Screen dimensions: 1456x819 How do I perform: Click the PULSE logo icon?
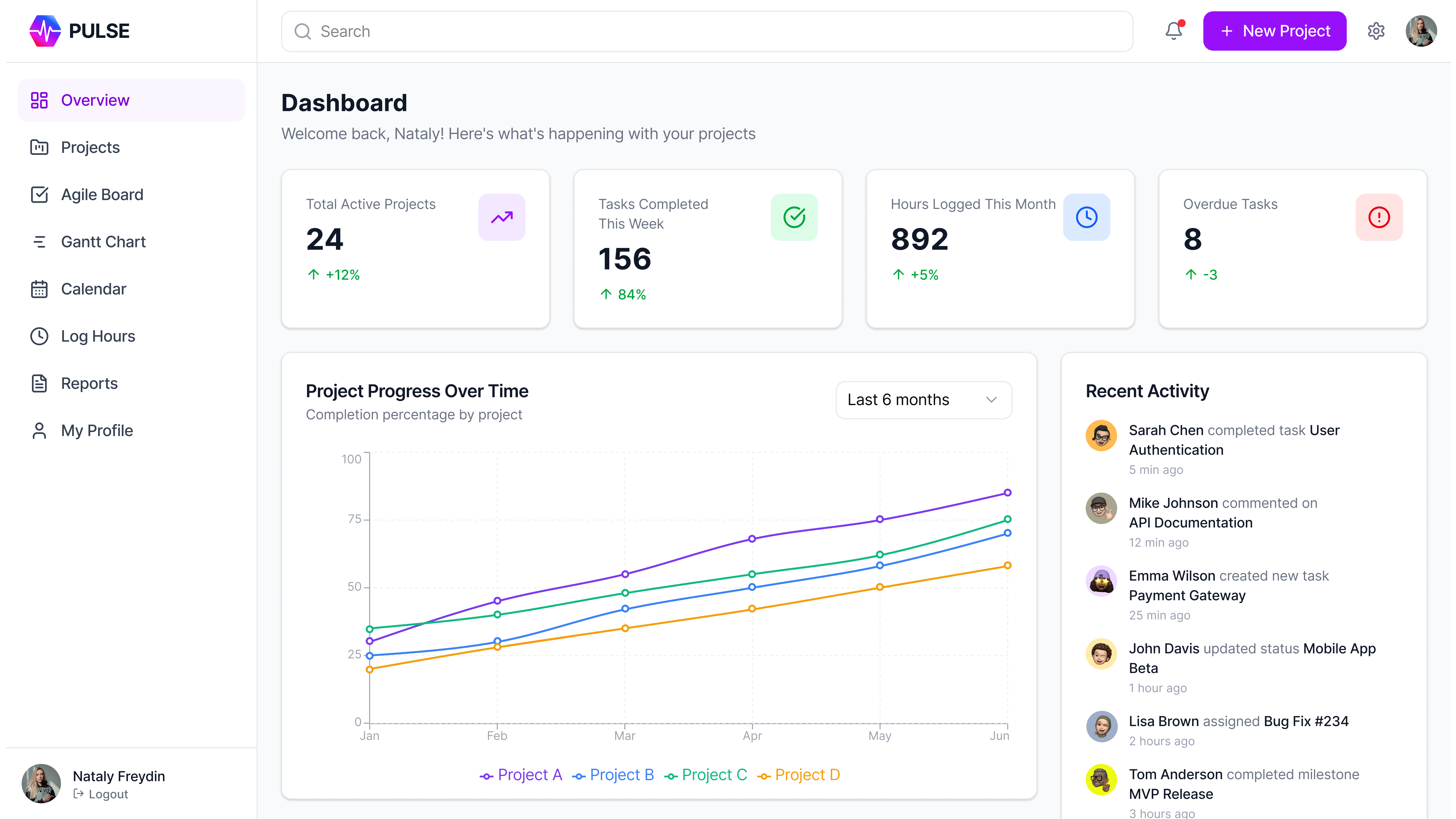[x=45, y=30]
